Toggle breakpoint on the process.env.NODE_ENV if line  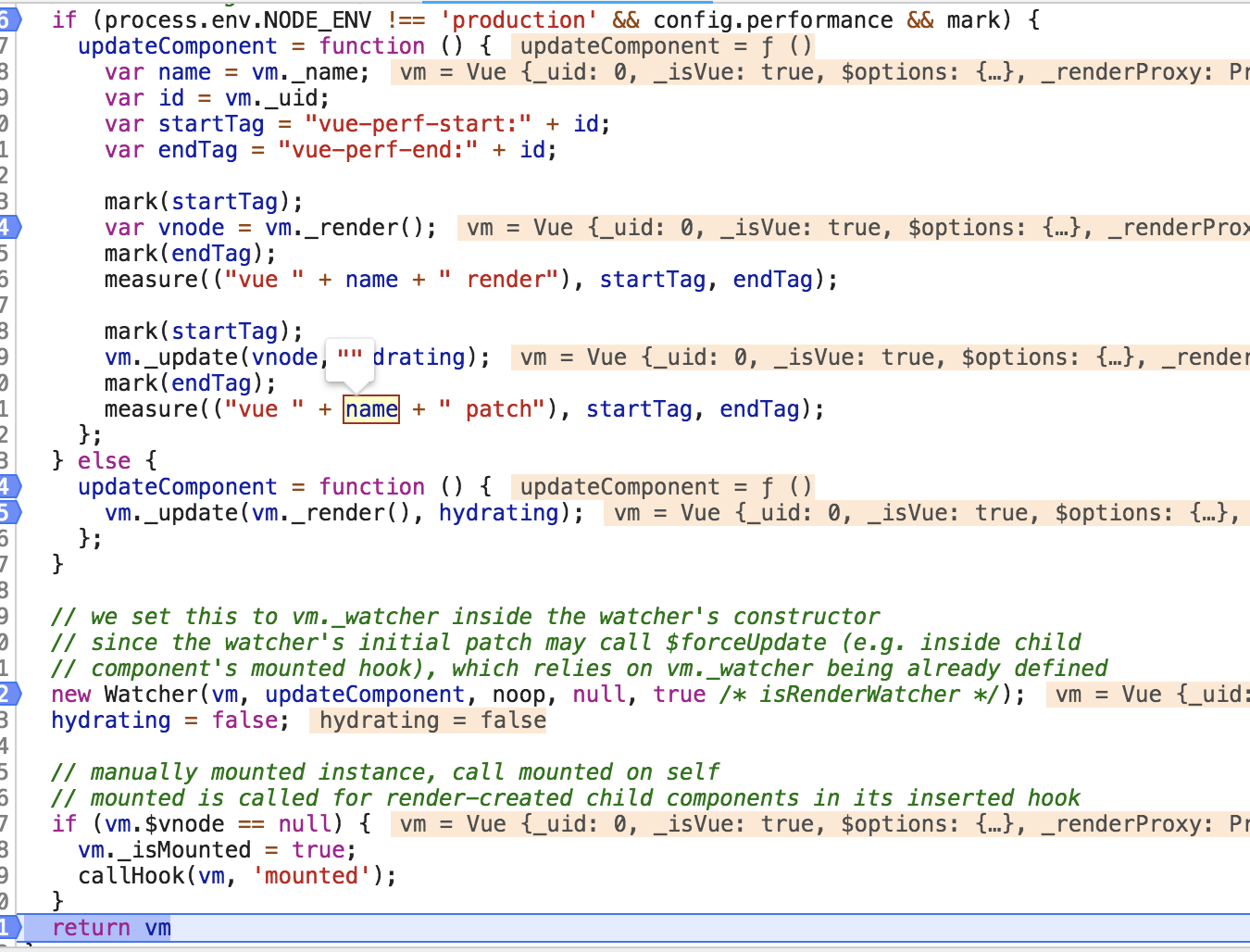click(7, 19)
